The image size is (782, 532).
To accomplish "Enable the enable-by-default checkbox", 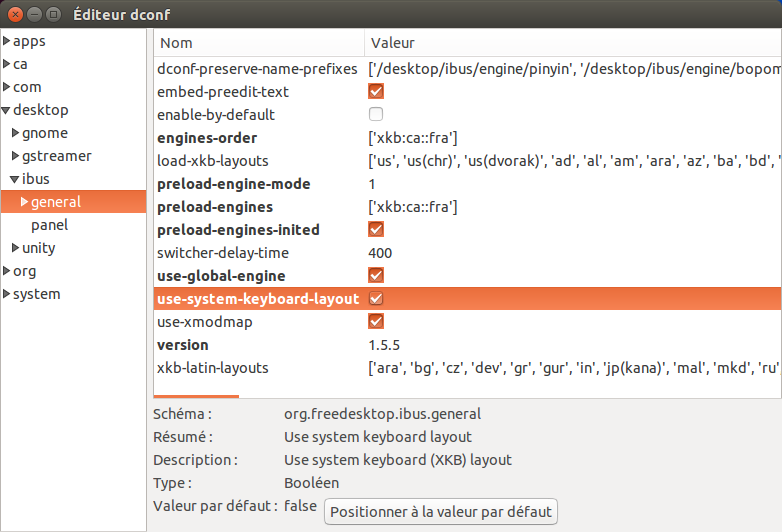I will click(376, 115).
